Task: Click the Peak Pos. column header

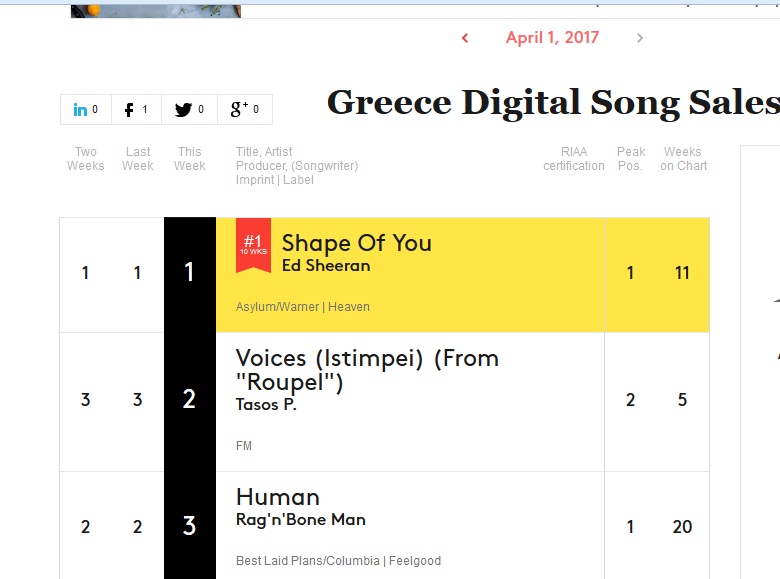Action: point(630,159)
